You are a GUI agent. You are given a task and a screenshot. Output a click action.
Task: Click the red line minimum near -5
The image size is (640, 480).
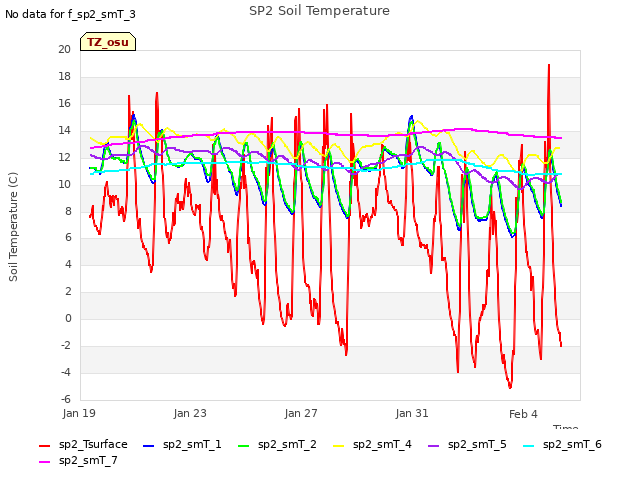[510, 387]
